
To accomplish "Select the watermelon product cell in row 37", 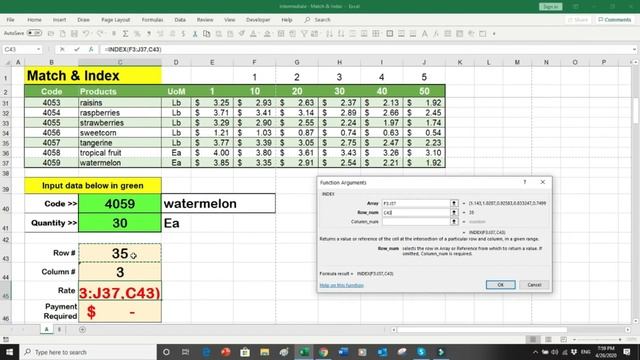I will pyautogui.click(x=120, y=163).
